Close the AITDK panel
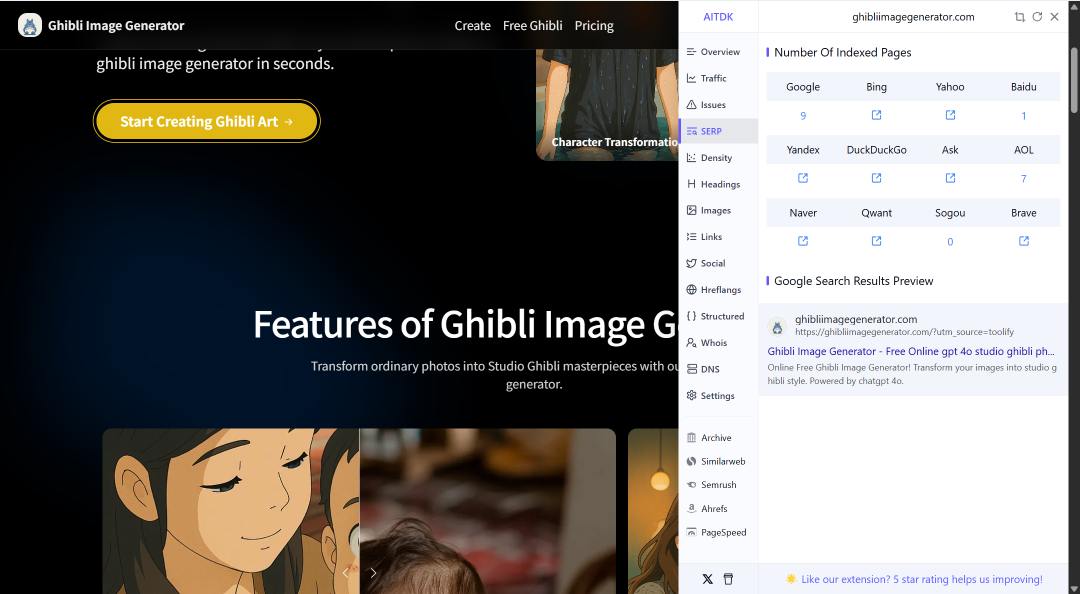1080x594 pixels. click(x=1055, y=17)
